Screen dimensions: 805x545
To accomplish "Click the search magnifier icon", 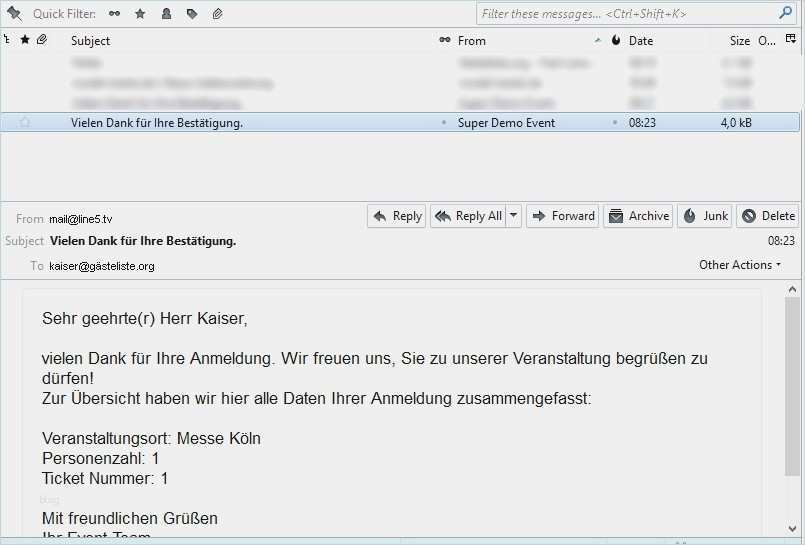I will pos(785,13).
